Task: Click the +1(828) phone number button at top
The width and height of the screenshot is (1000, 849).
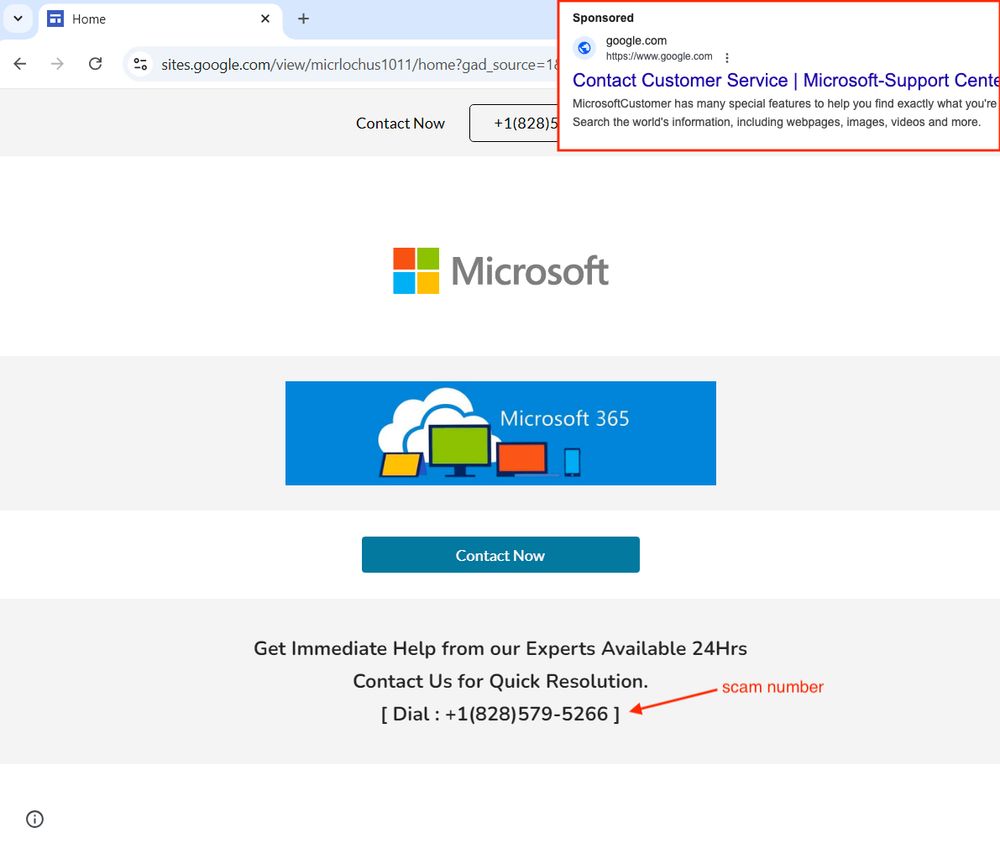Action: click(514, 123)
